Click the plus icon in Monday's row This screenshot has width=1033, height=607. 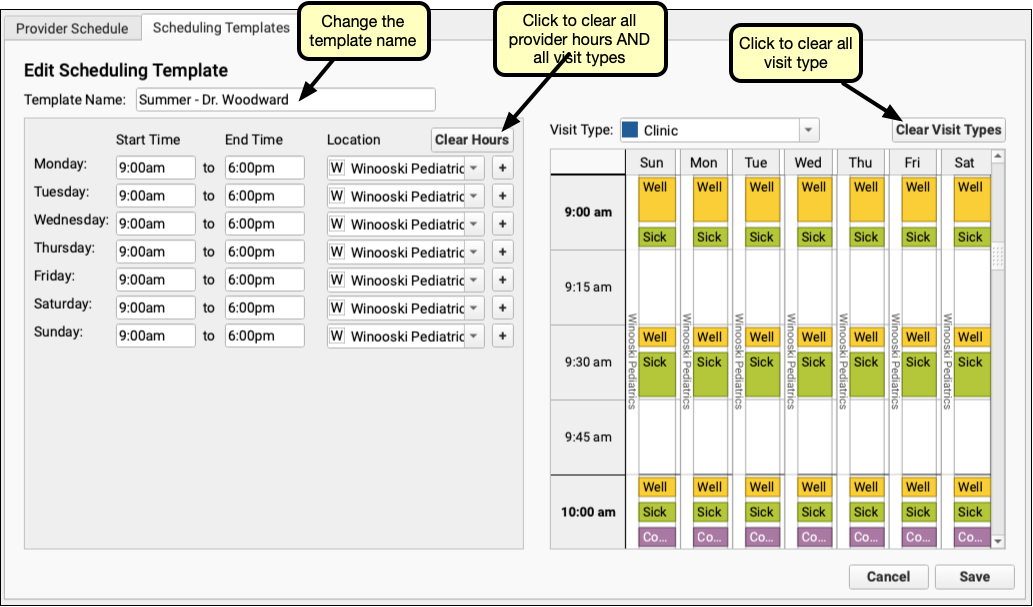503,168
